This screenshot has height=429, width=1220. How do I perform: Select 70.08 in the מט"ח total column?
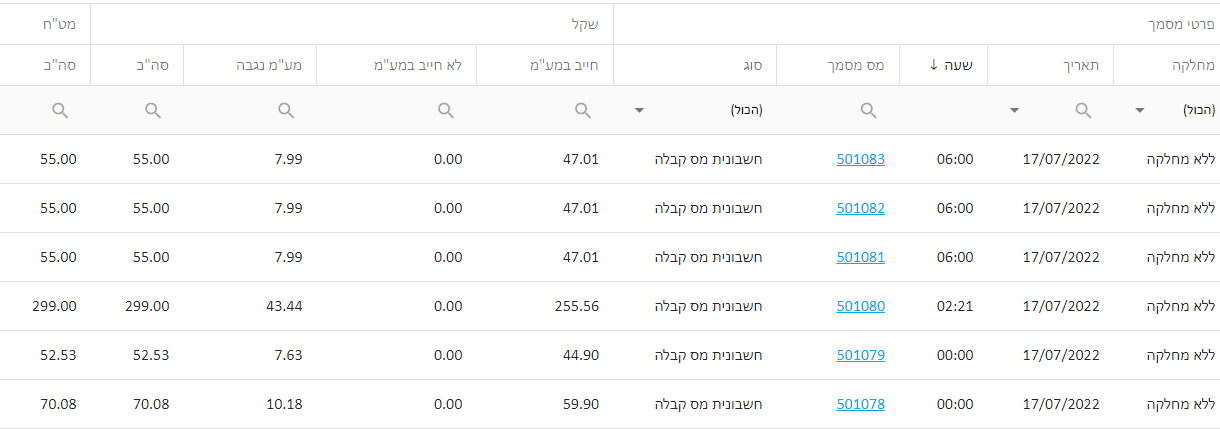(58, 404)
